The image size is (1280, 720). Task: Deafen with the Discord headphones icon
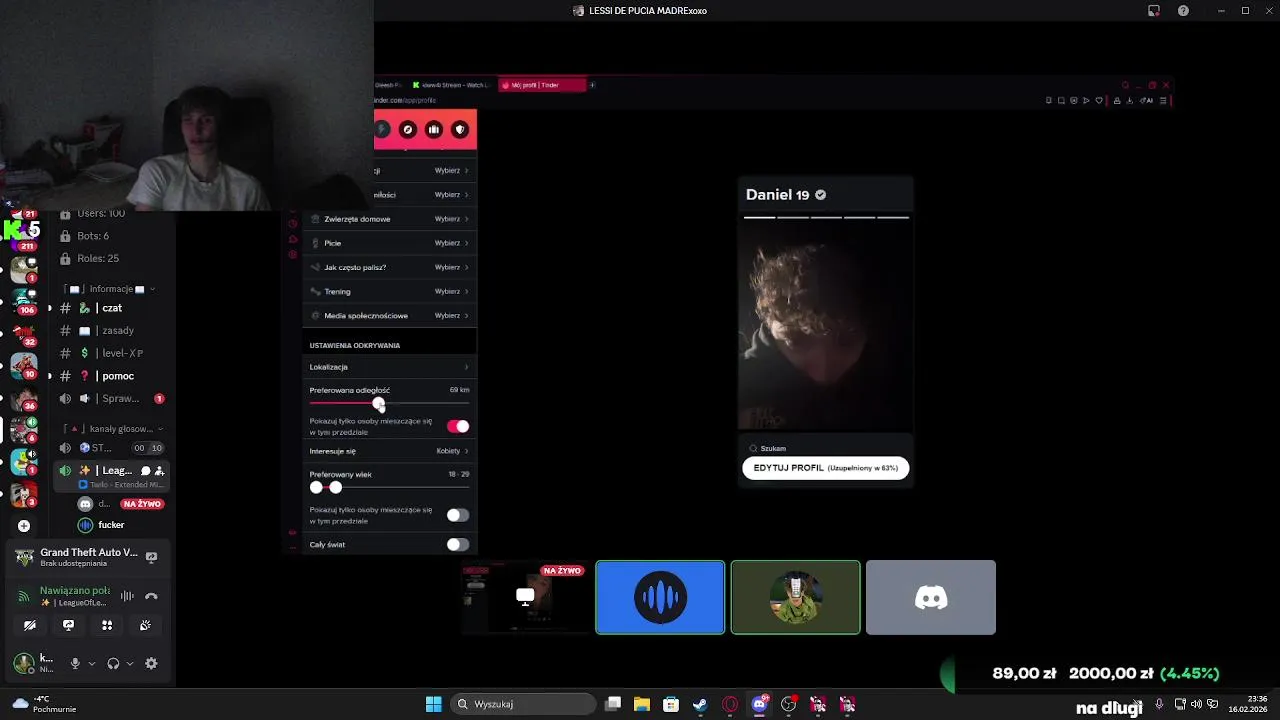[x=113, y=663]
